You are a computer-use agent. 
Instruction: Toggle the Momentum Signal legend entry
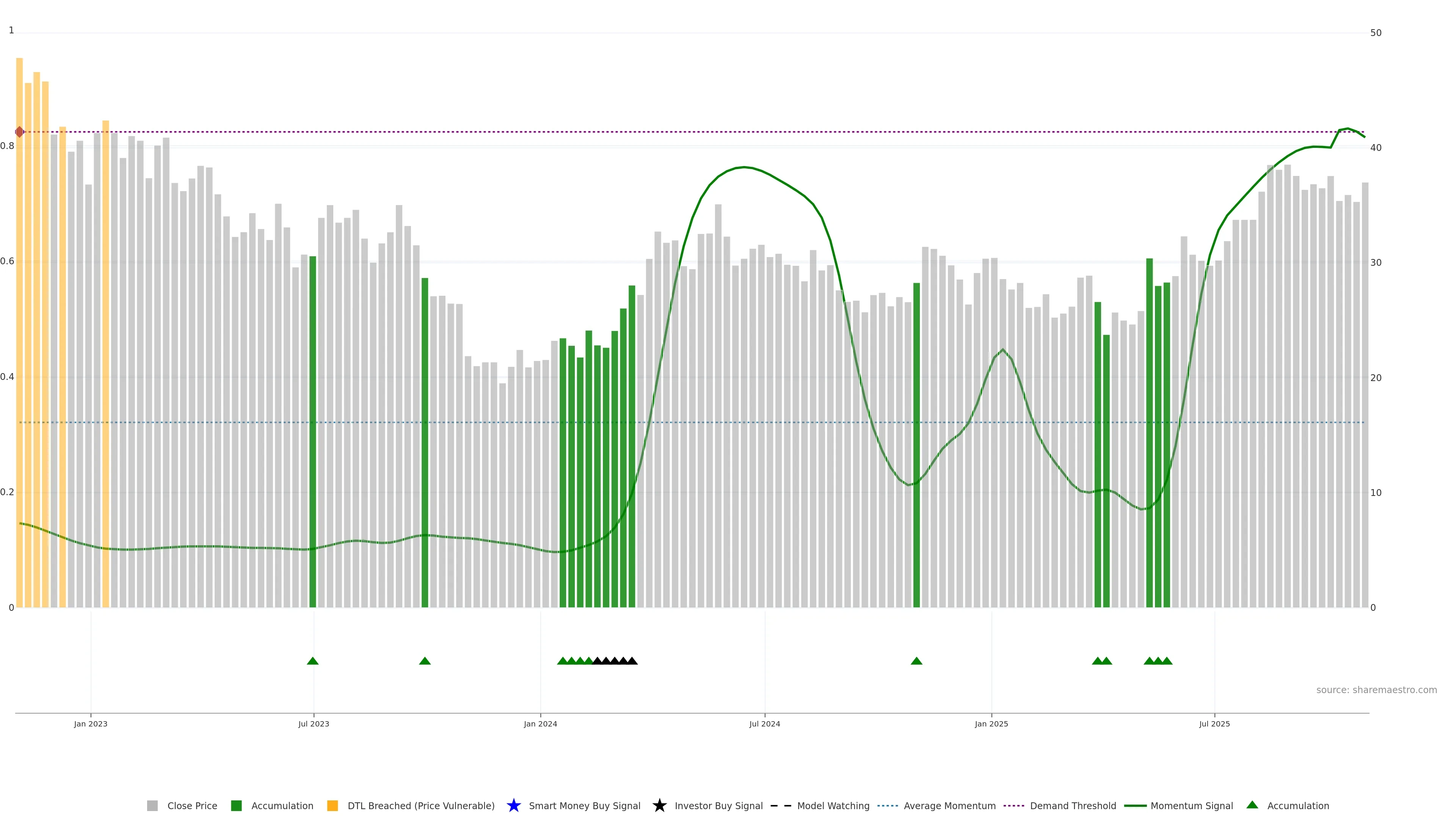(x=1191, y=805)
